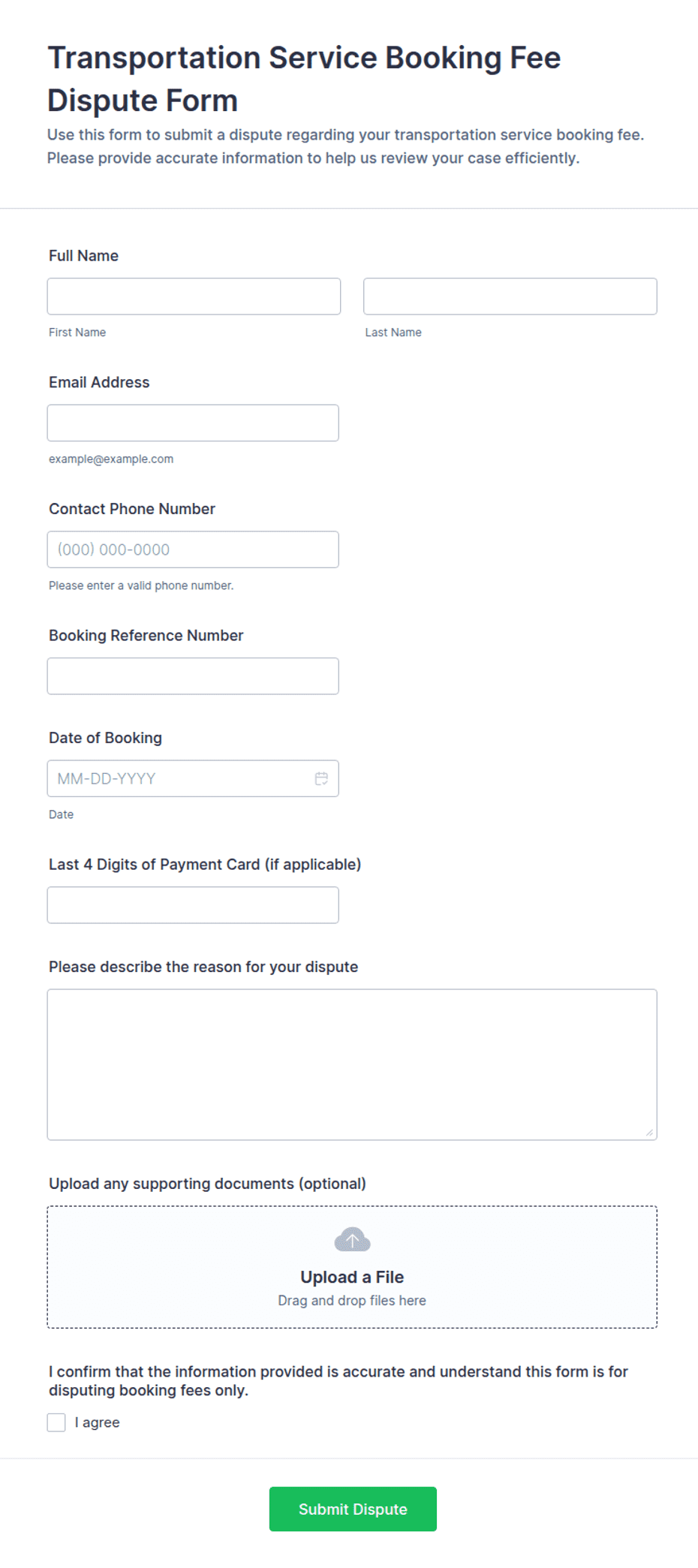Focus the First Name input field

(x=194, y=296)
